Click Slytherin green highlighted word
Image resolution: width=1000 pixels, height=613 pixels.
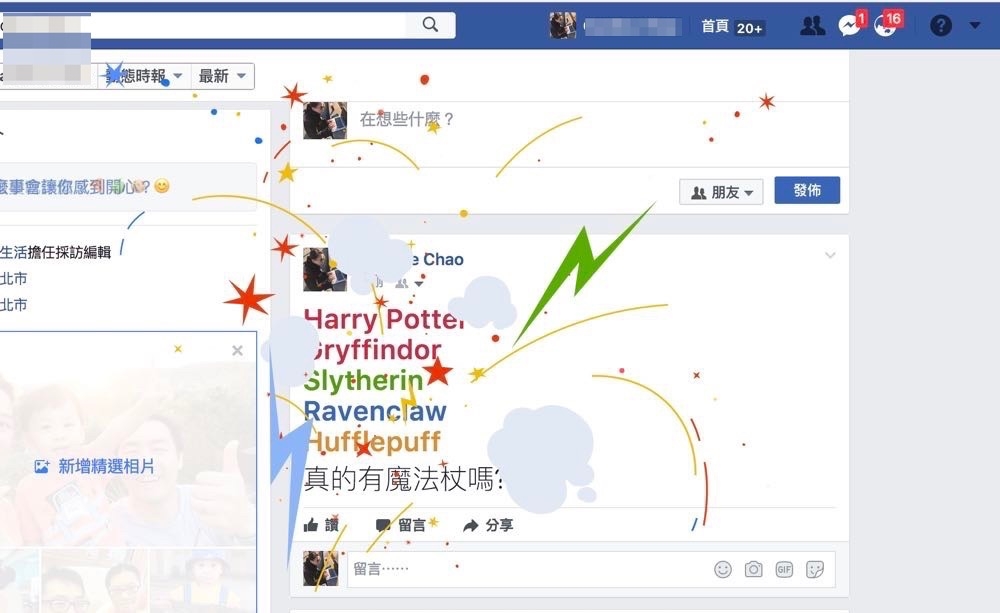(364, 381)
